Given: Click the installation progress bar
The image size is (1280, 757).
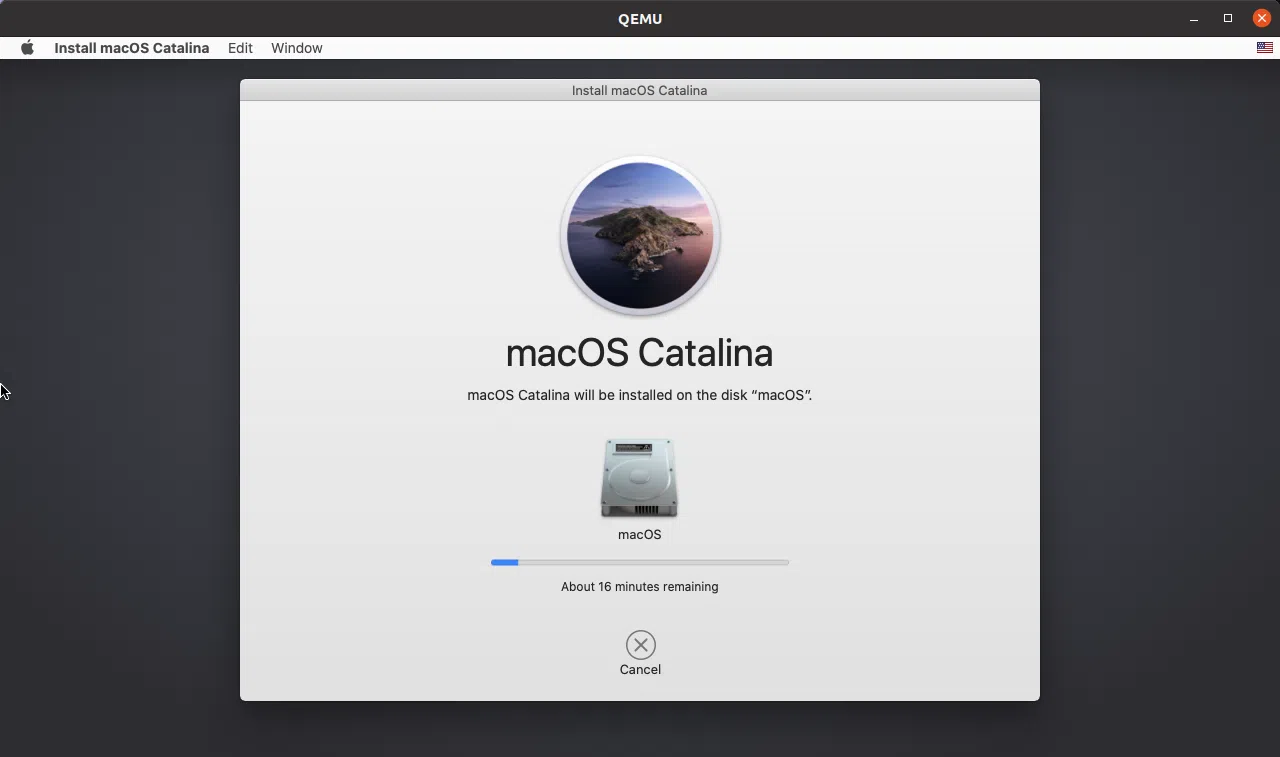Looking at the screenshot, I should click(640, 563).
